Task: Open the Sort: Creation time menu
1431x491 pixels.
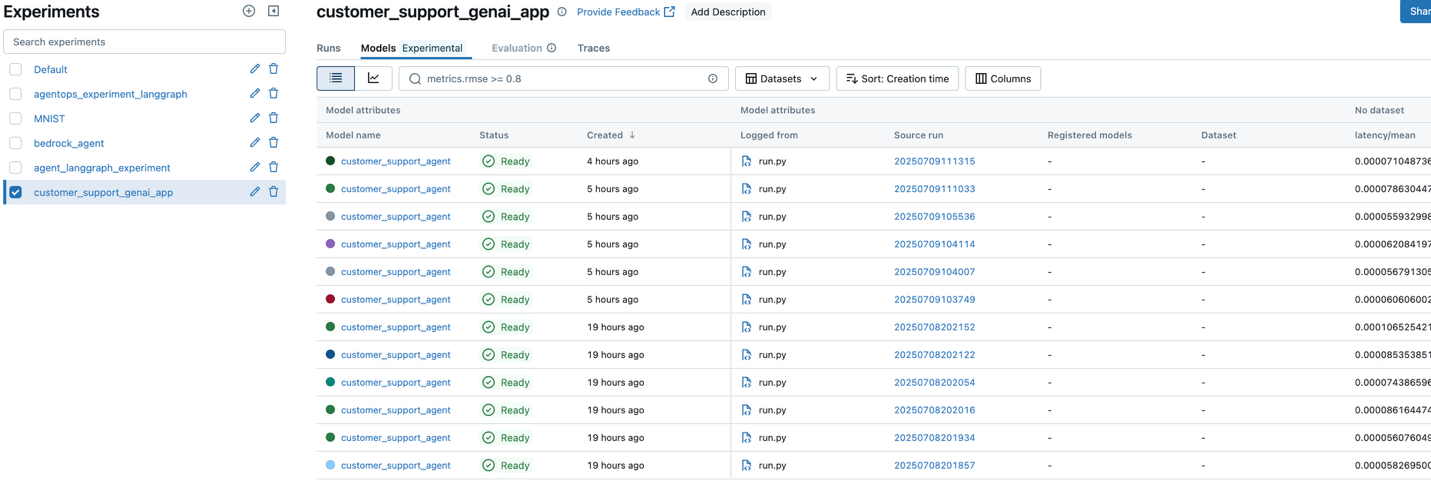Action: [897, 79]
